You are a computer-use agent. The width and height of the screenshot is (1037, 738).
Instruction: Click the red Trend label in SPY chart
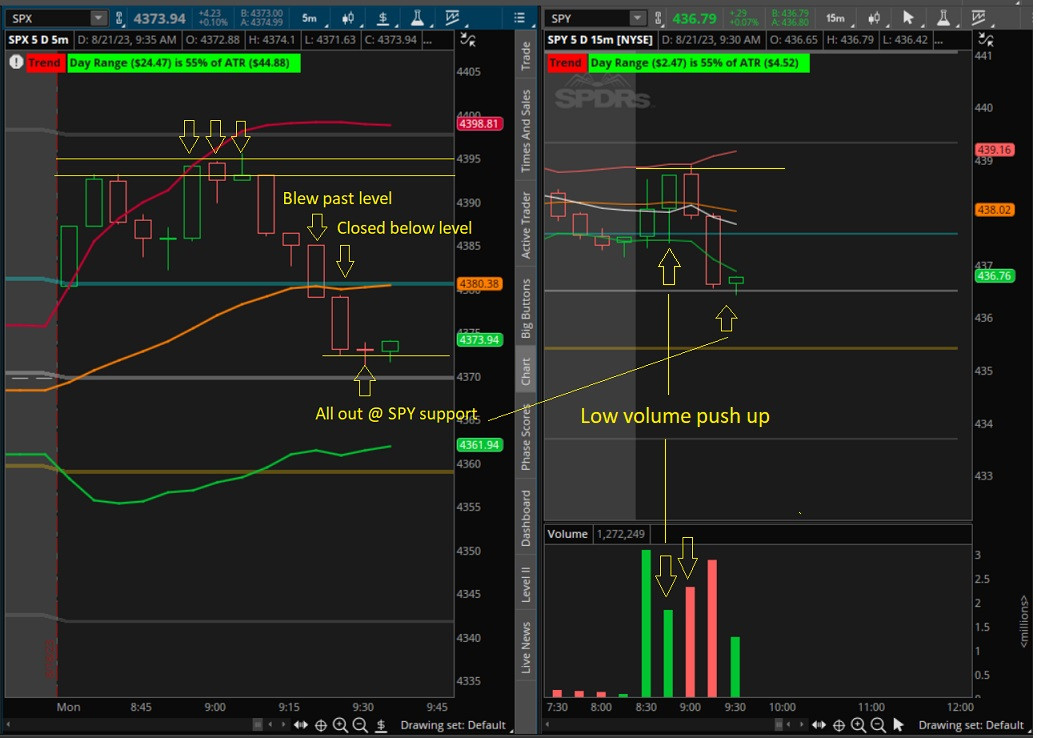coord(565,63)
